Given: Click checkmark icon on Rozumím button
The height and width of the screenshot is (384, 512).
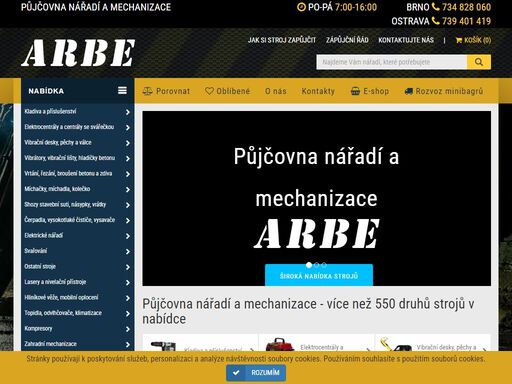Looking at the screenshot, I should click(x=236, y=373).
